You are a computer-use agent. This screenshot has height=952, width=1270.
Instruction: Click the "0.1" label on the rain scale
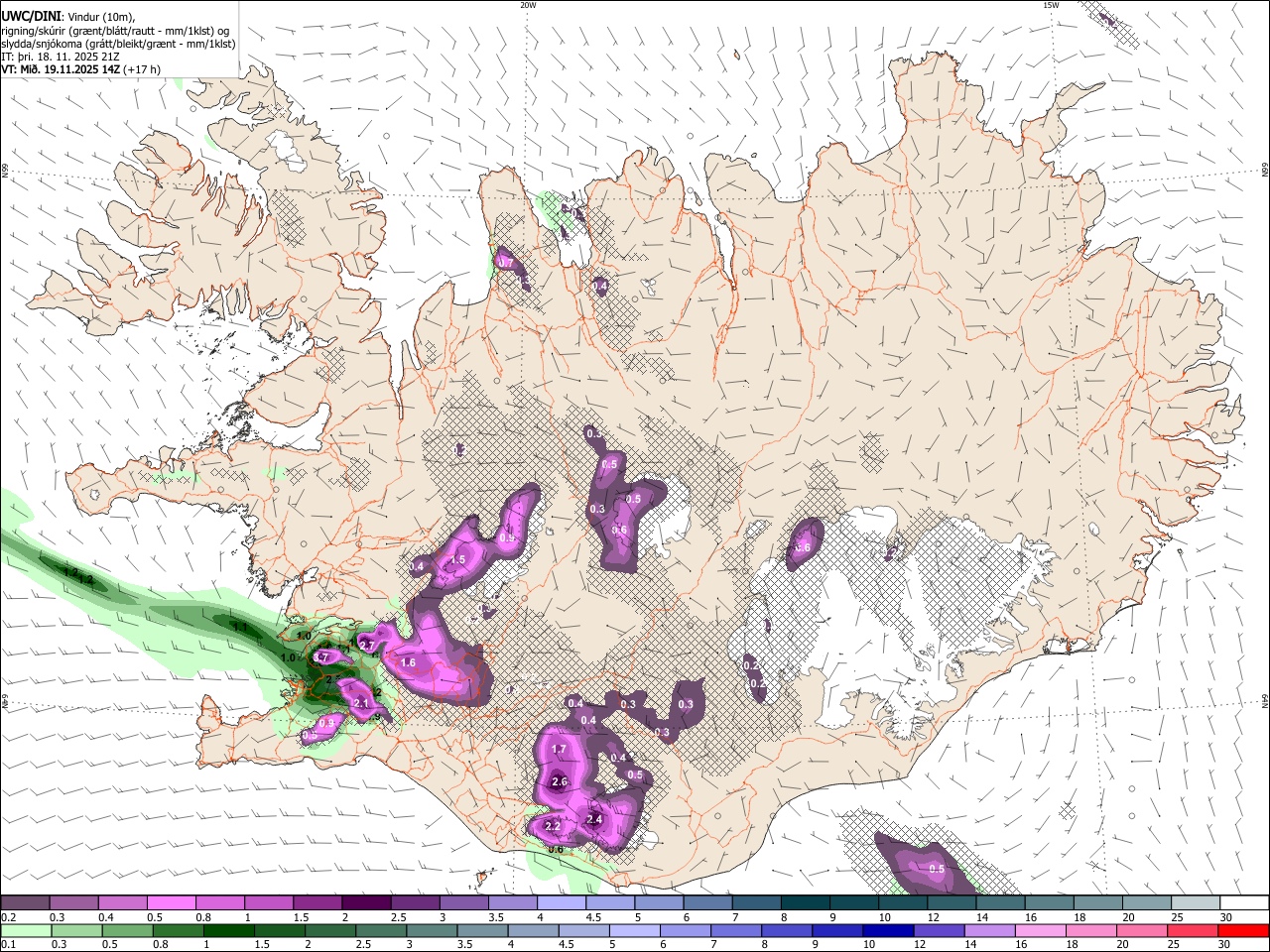point(7,945)
